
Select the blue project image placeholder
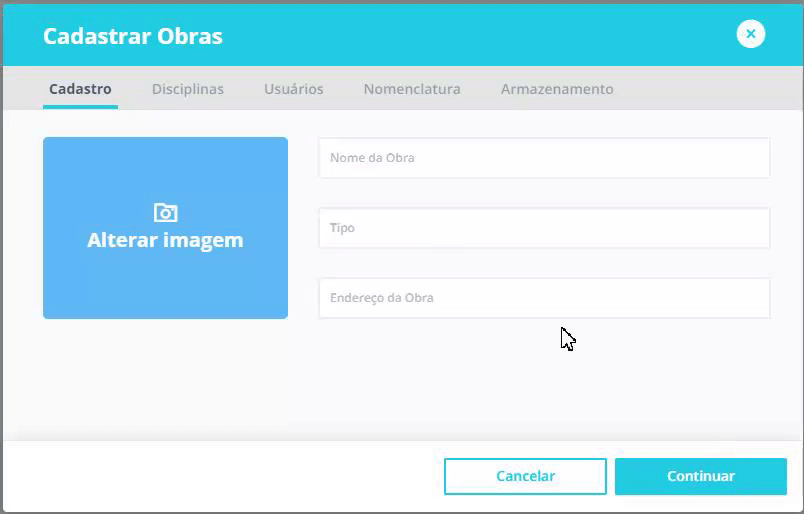[x=165, y=280]
